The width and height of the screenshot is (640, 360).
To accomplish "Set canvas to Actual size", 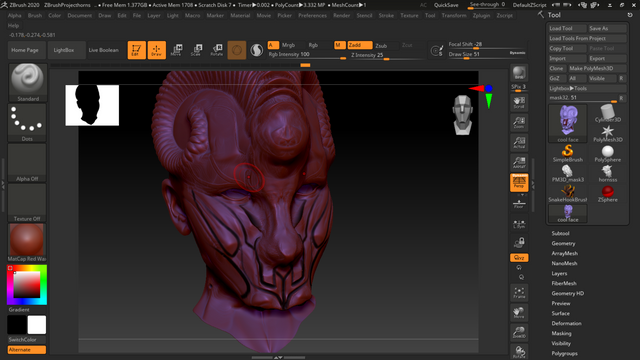I will [x=519, y=142].
